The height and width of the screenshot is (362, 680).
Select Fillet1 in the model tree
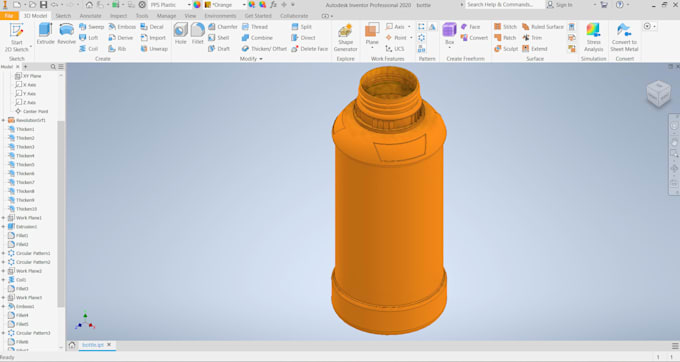pos(18,236)
